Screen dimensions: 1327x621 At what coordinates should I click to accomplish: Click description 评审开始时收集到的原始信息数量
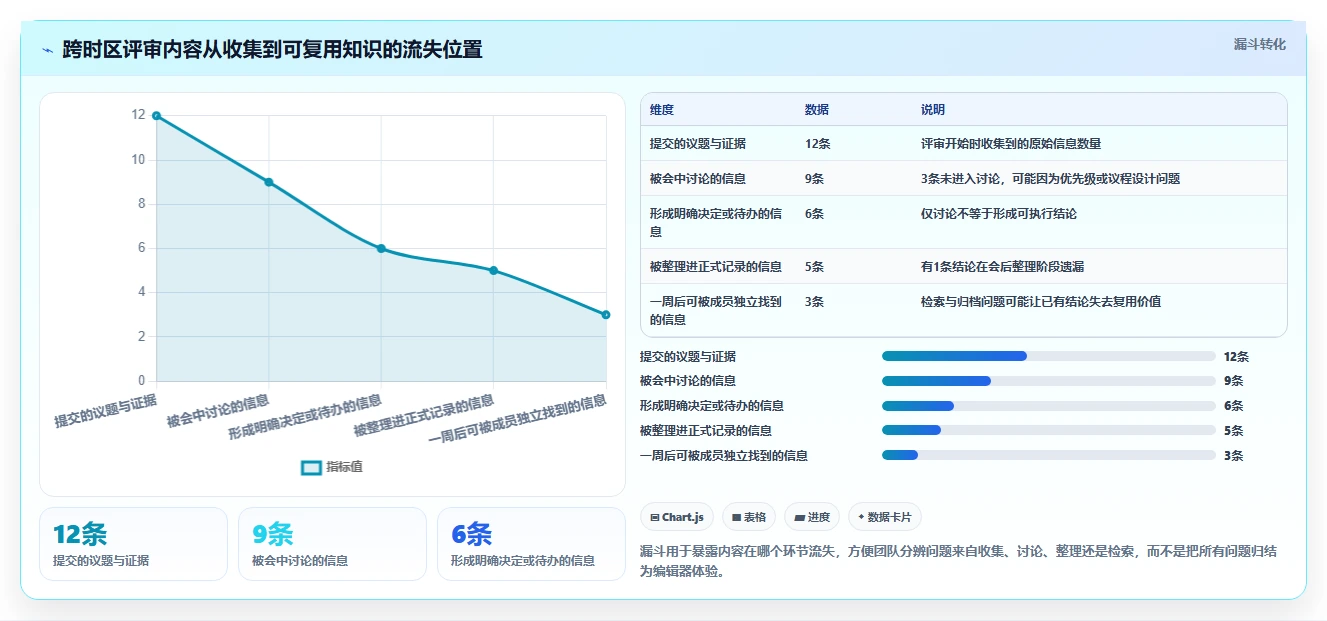click(x=1011, y=144)
